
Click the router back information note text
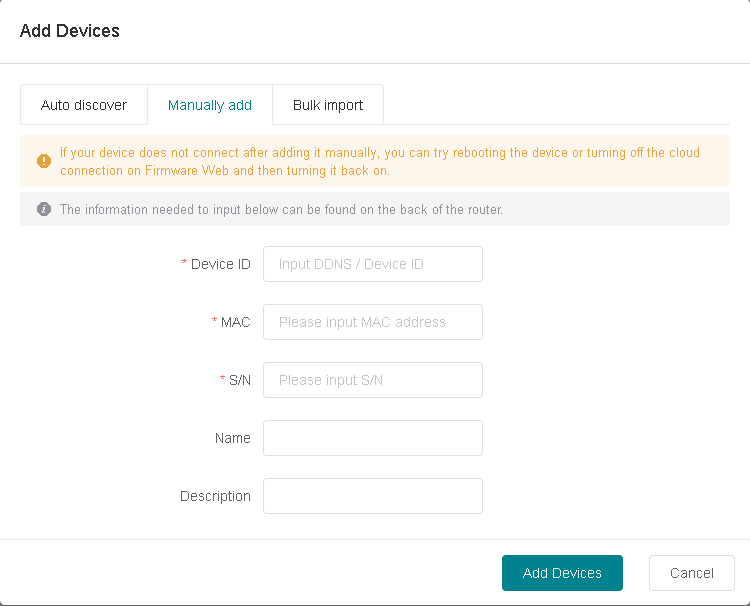click(281, 209)
